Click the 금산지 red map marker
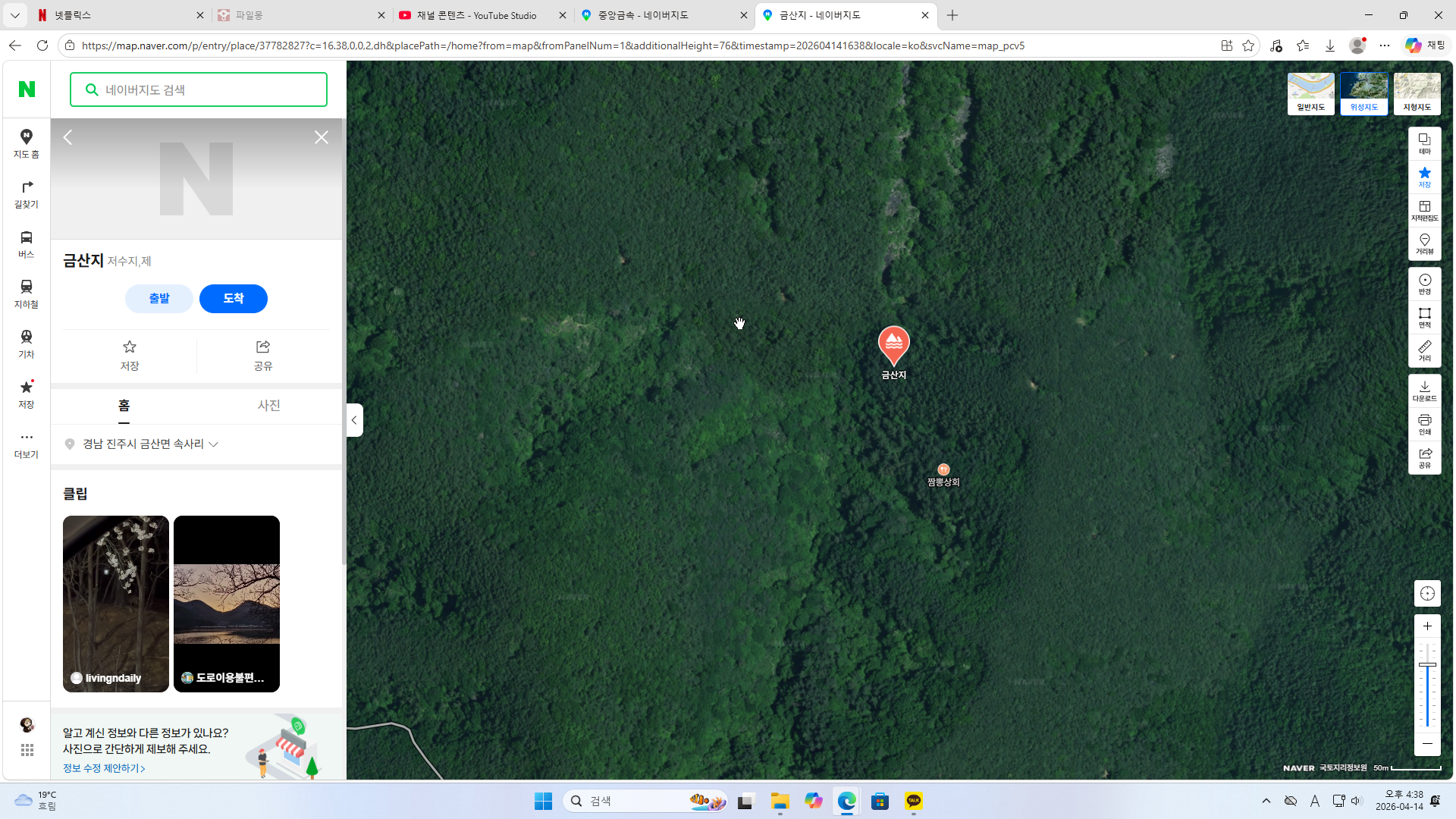The width and height of the screenshot is (1456, 819). [x=894, y=346]
